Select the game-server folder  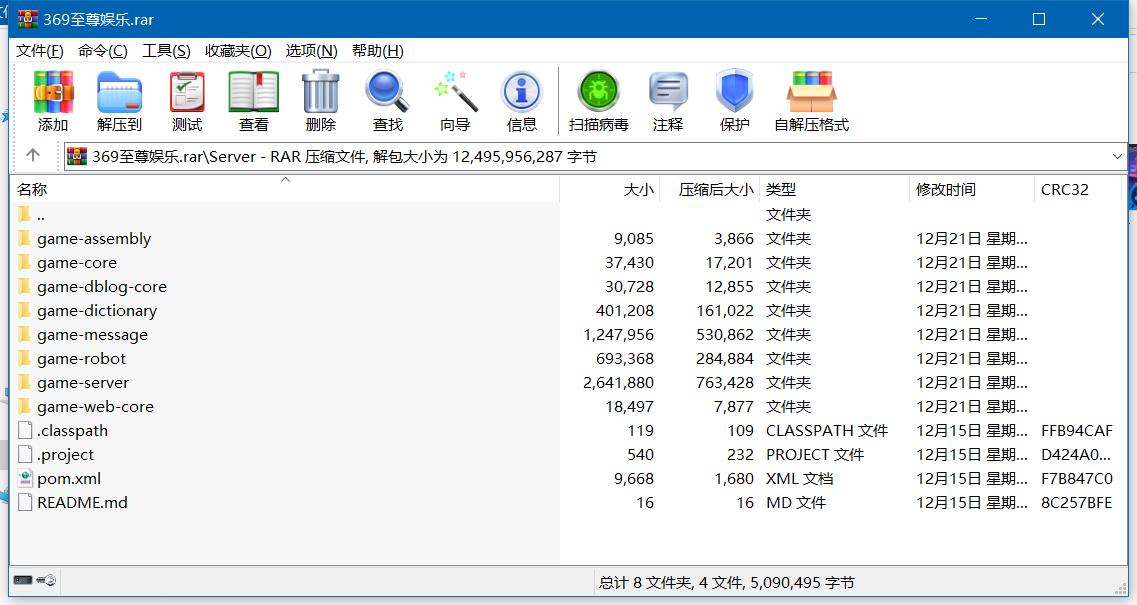click(x=82, y=382)
